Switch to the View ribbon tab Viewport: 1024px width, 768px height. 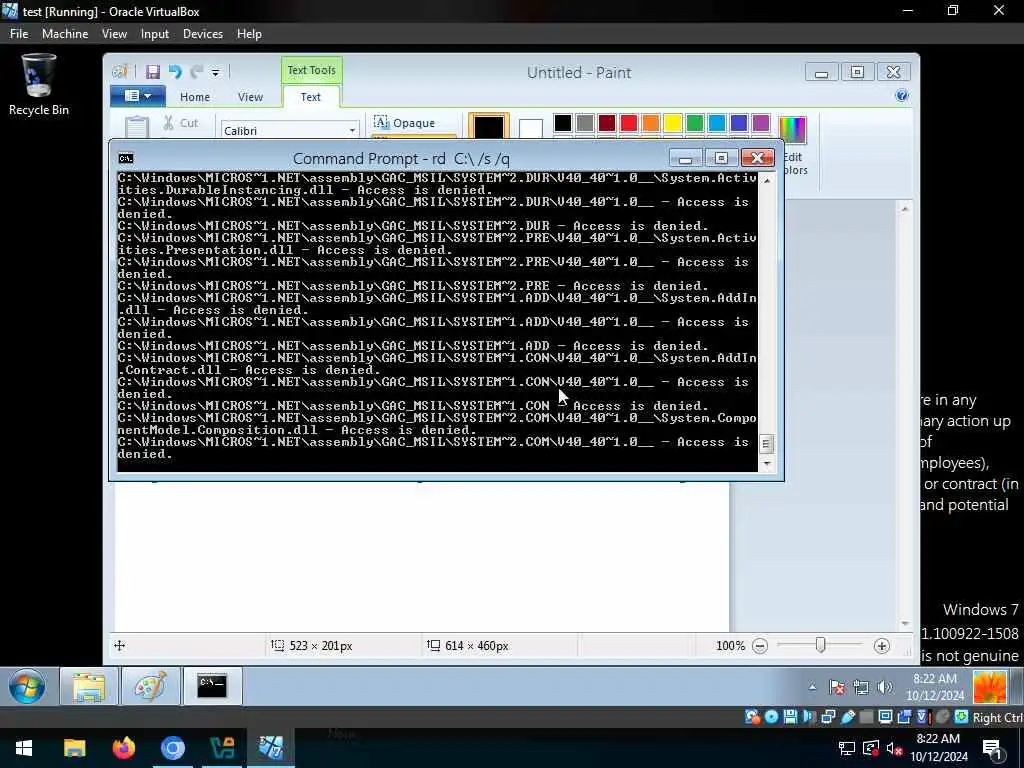[250, 97]
